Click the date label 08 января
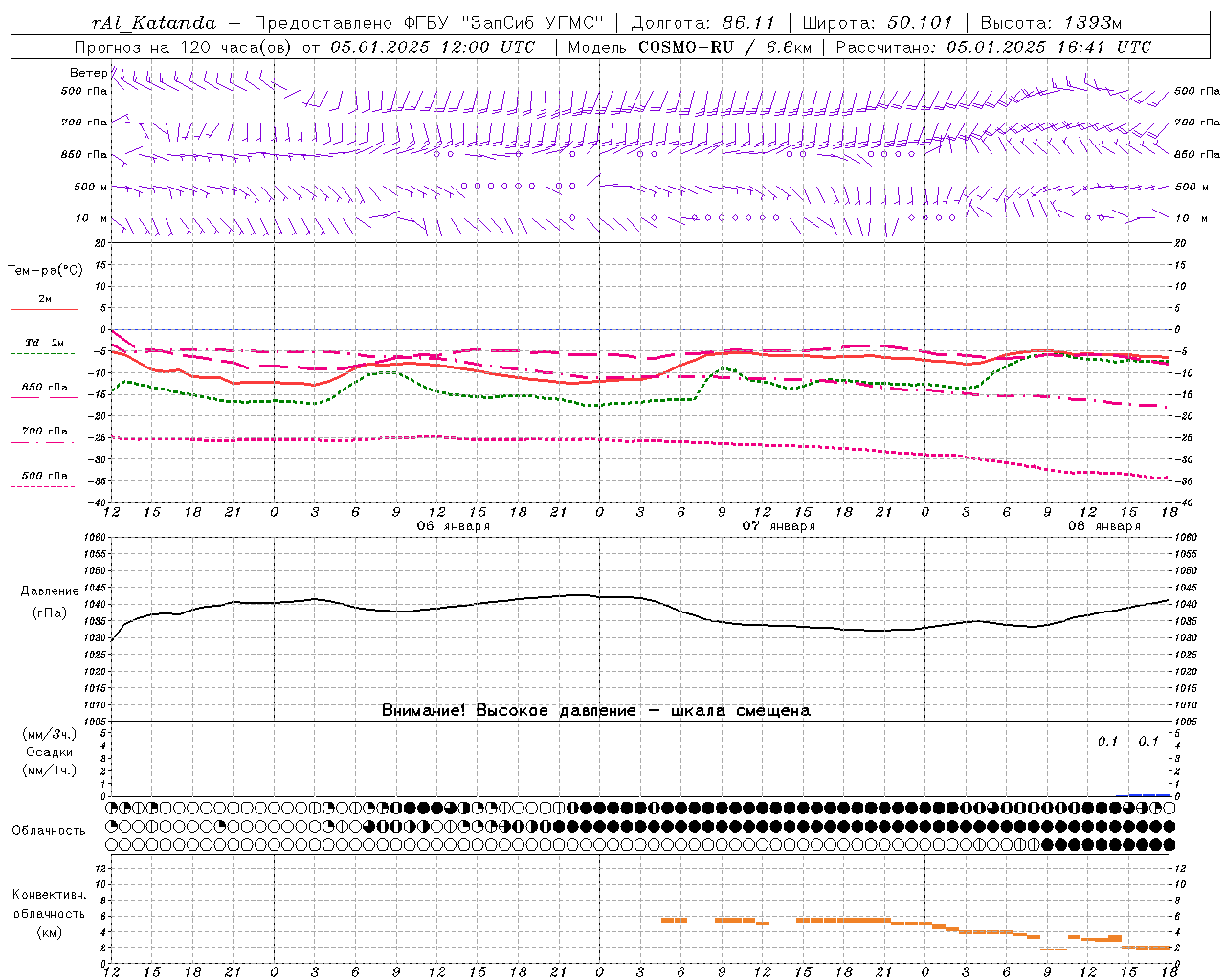 coord(1104,526)
